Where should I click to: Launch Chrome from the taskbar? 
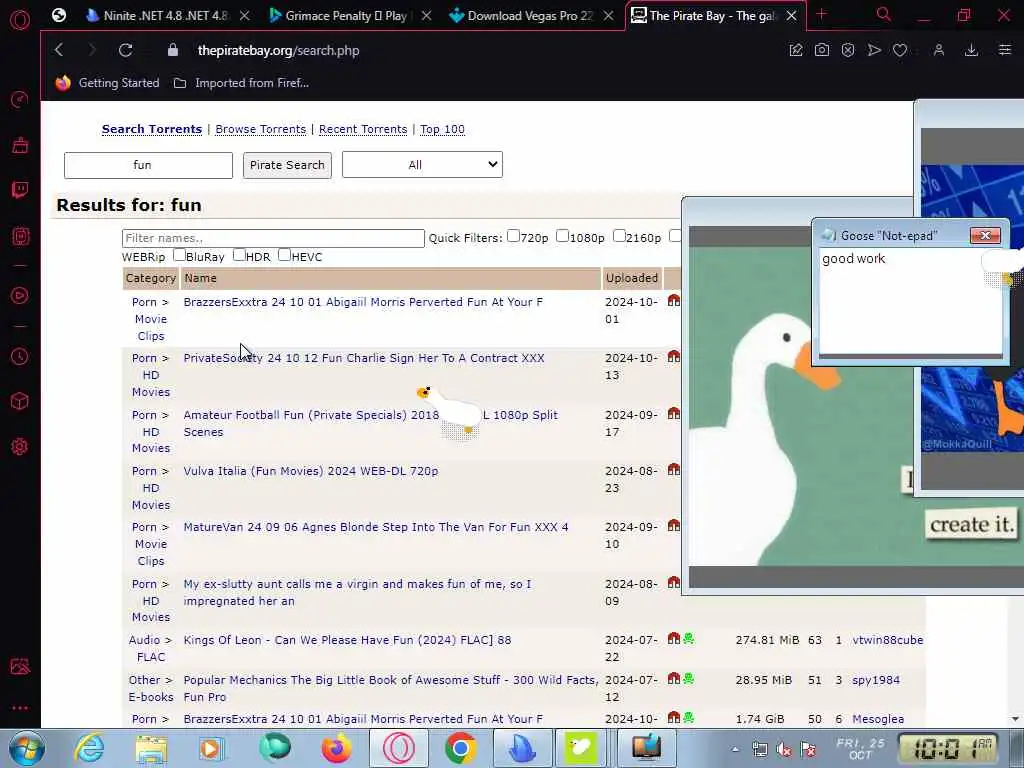coord(460,748)
